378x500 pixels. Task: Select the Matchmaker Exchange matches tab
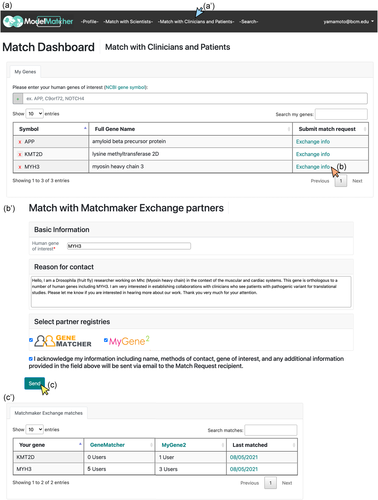point(48,413)
